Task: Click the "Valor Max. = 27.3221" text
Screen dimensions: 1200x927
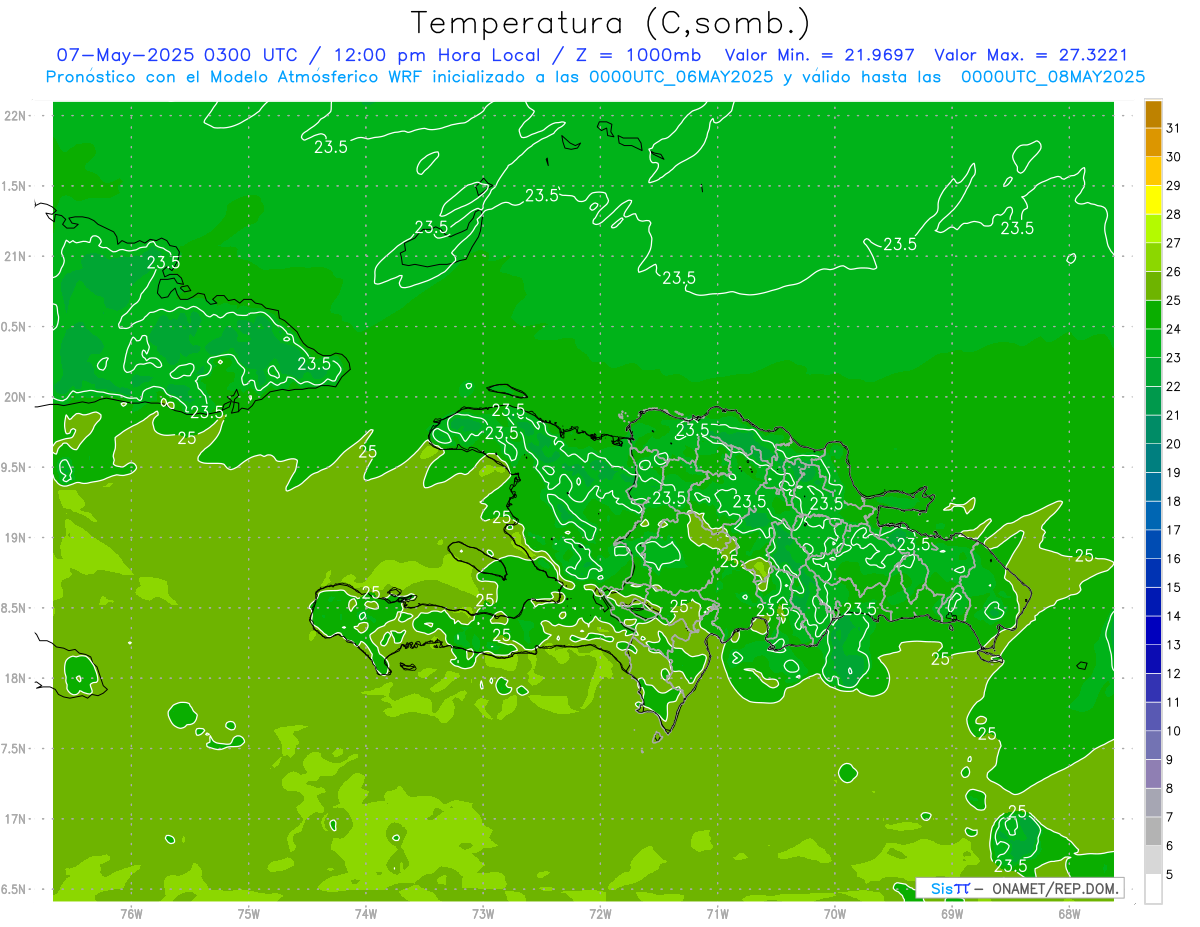Action: pyautogui.click(x=1032, y=55)
